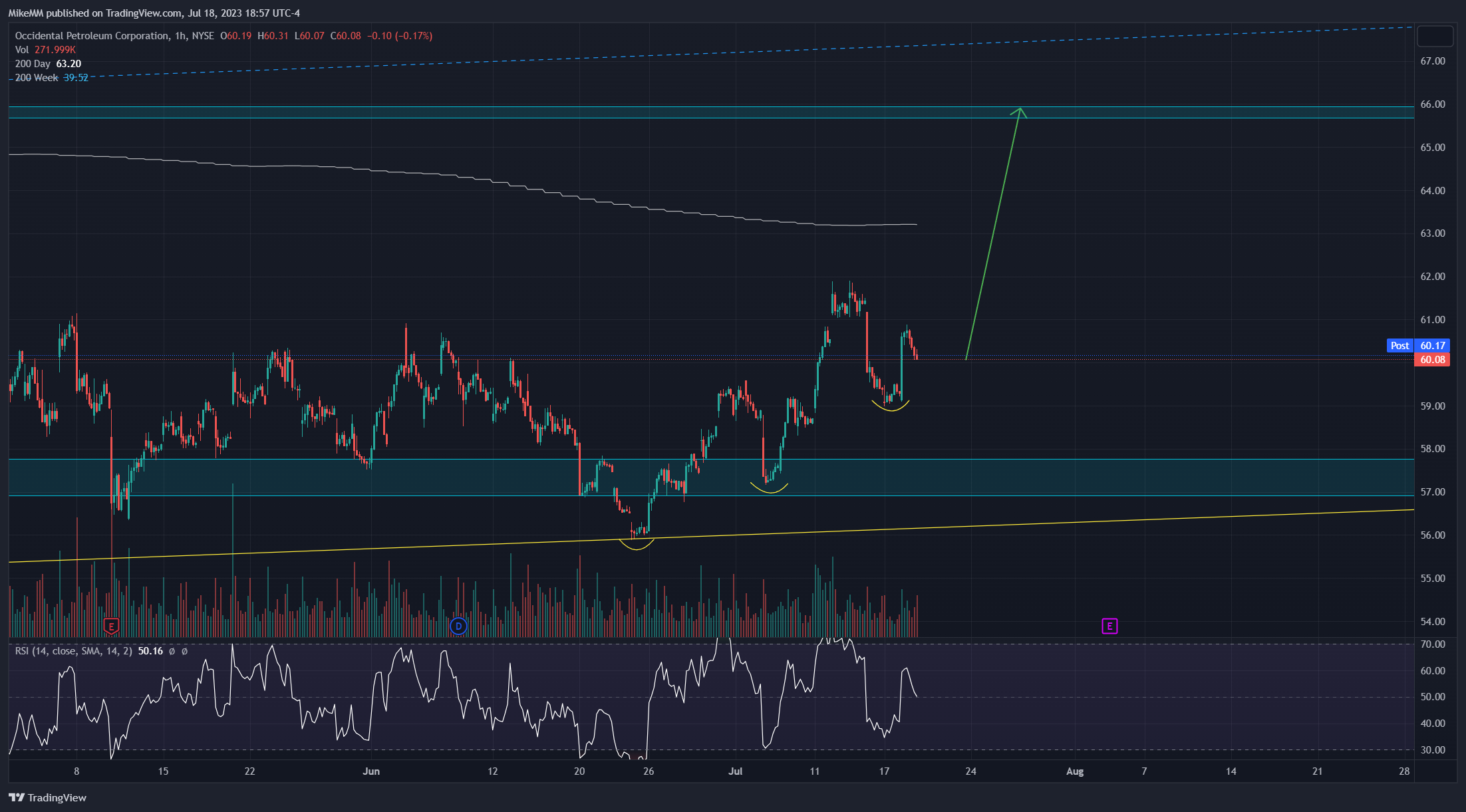The height and width of the screenshot is (812, 1466).
Task: Click the purple upcoming earnings E marker
Action: pos(1109,626)
